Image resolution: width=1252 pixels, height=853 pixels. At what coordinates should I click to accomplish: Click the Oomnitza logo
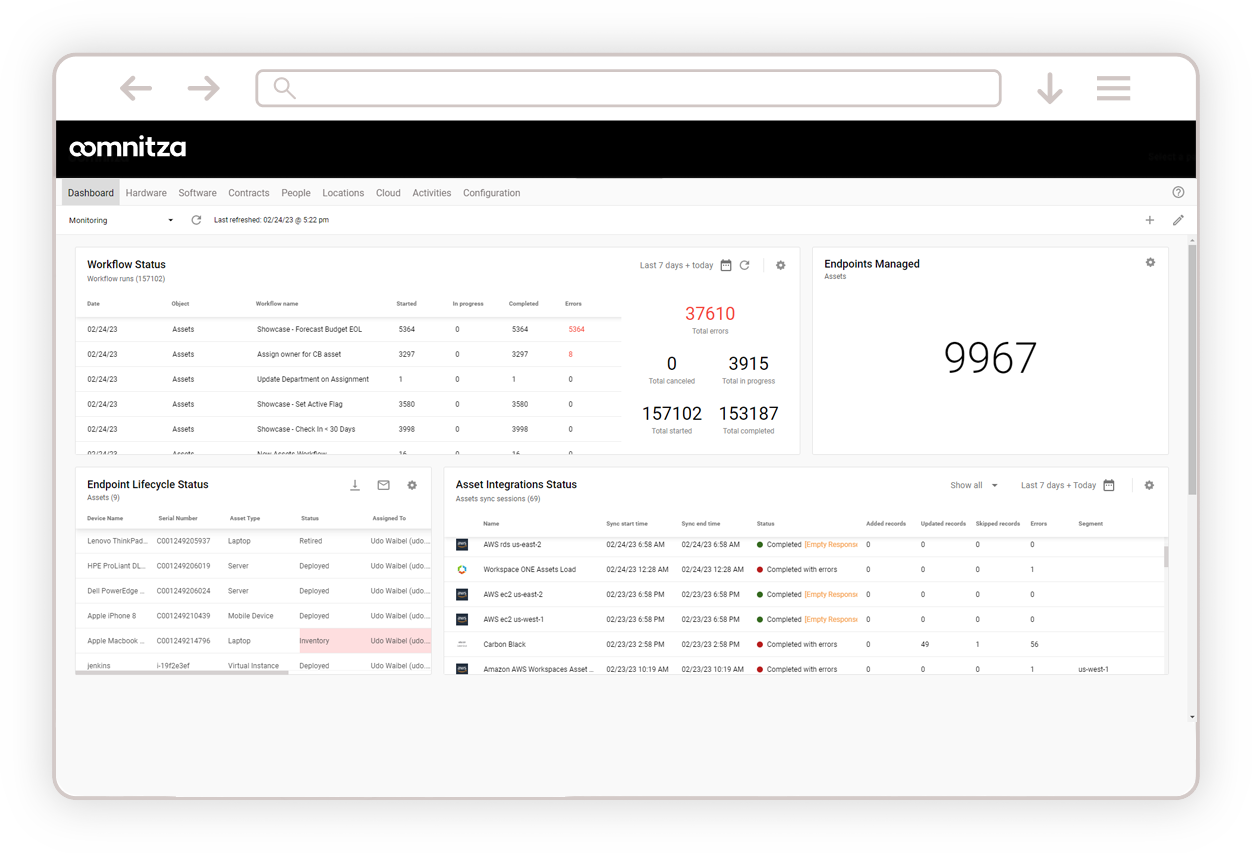point(127,148)
